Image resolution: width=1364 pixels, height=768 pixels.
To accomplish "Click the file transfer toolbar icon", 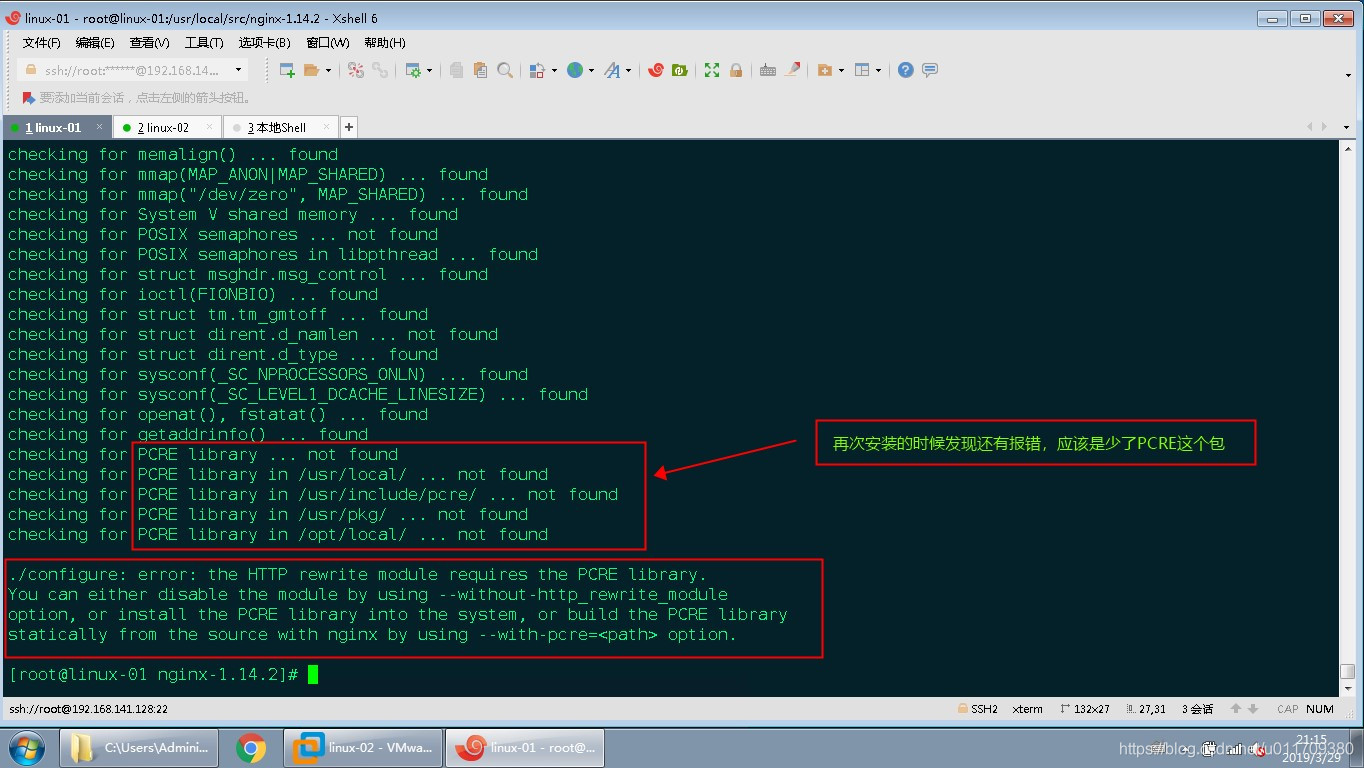I will pyautogui.click(x=537, y=70).
